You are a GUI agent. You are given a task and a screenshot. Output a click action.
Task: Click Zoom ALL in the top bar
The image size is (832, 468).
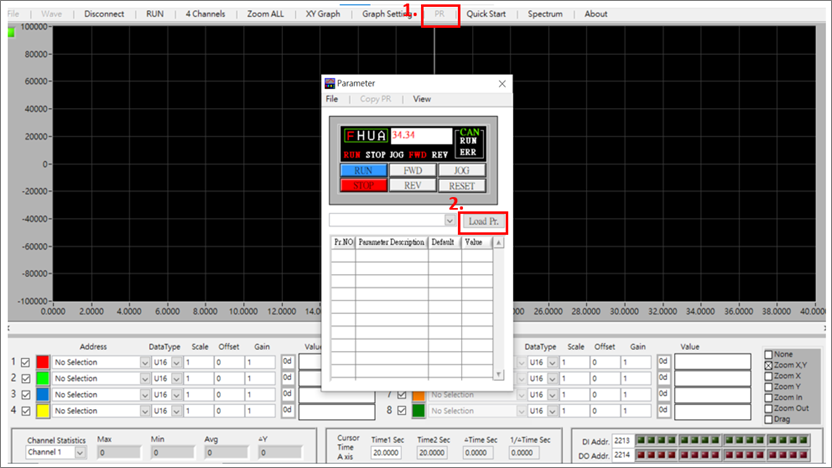tap(265, 14)
